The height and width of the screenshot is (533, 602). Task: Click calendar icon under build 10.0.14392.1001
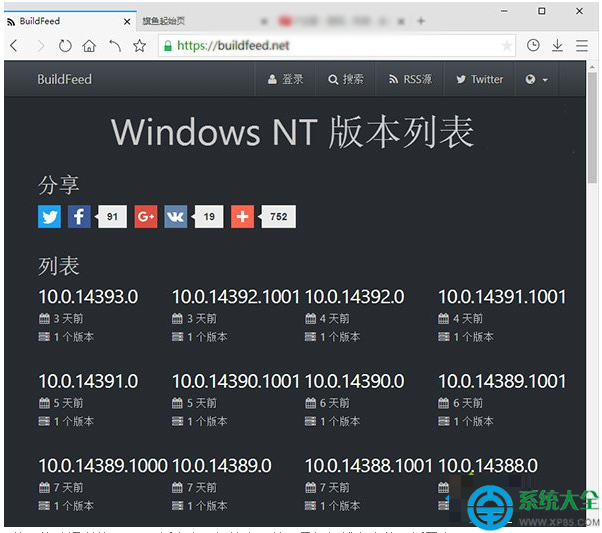coord(177,318)
